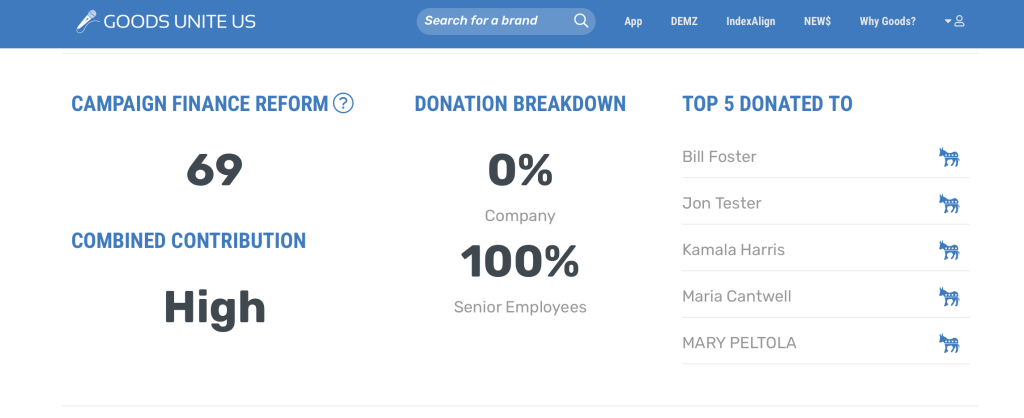
Task: Open the App menu item
Action: click(633, 21)
